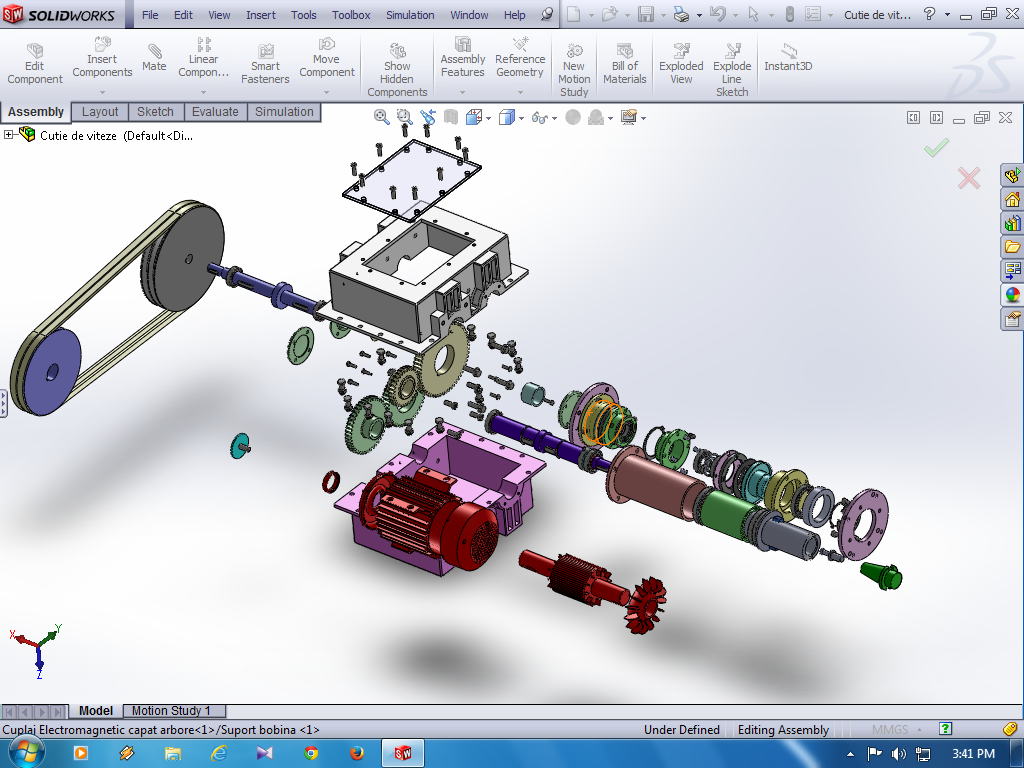The width and height of the screenshot is (1024, 768).
Task: Click Zoom to Fit magnifier icon
Action: point(381,117)
